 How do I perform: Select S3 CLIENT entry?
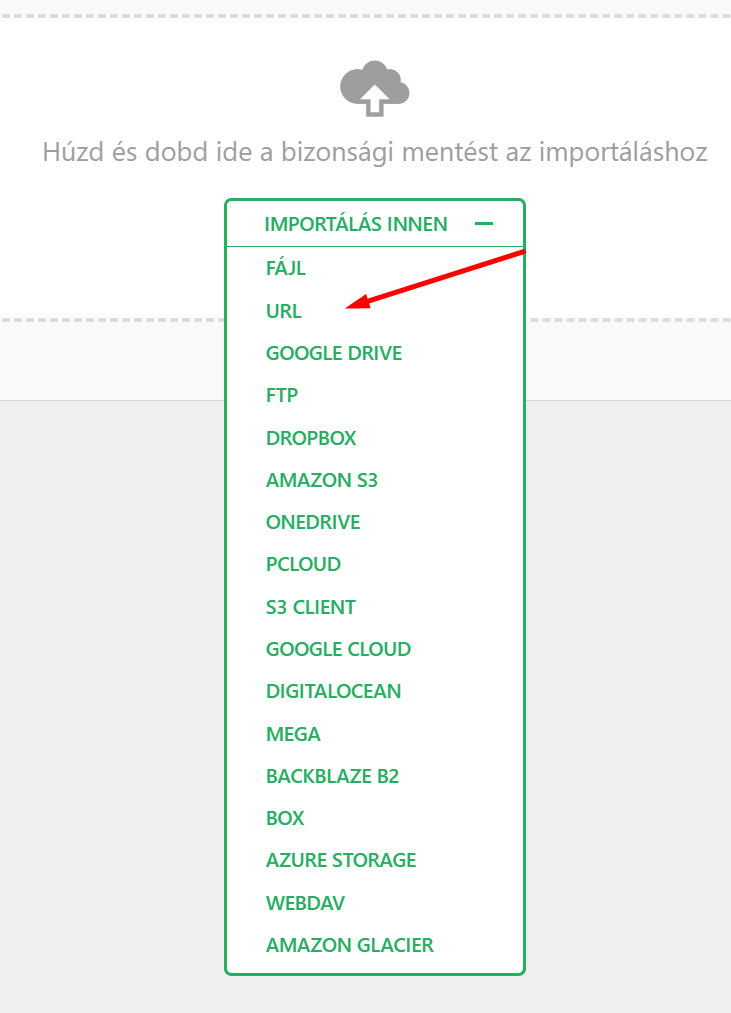(310, 606)
